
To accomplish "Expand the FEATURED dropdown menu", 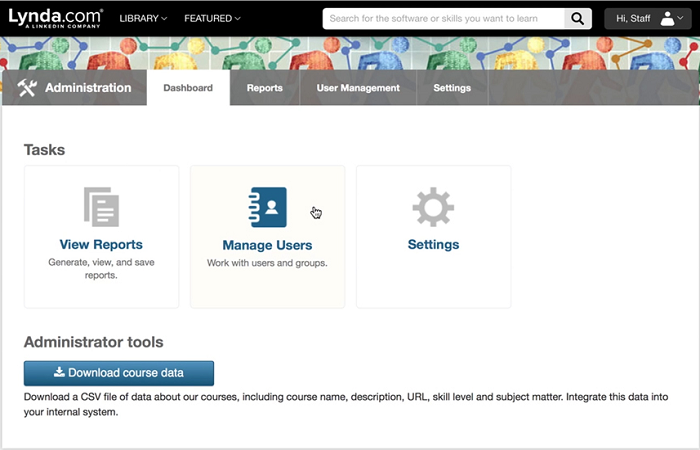I will 212,18.
